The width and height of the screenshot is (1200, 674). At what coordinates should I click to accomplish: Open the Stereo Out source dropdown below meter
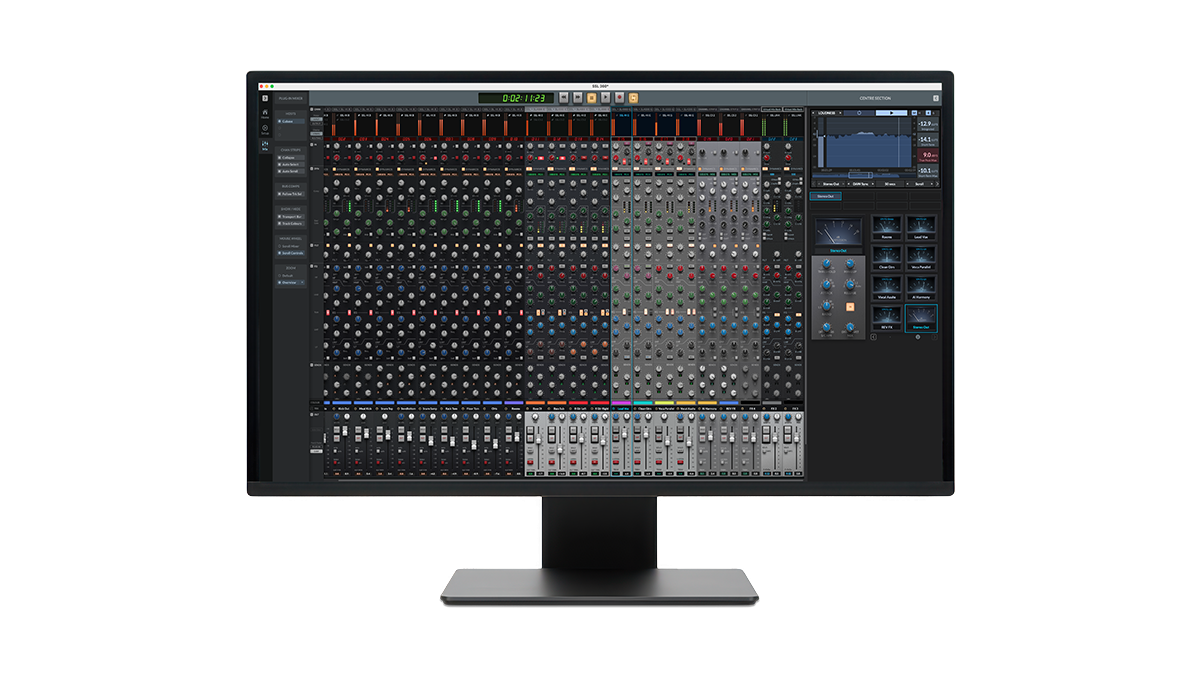coord(831,184)
